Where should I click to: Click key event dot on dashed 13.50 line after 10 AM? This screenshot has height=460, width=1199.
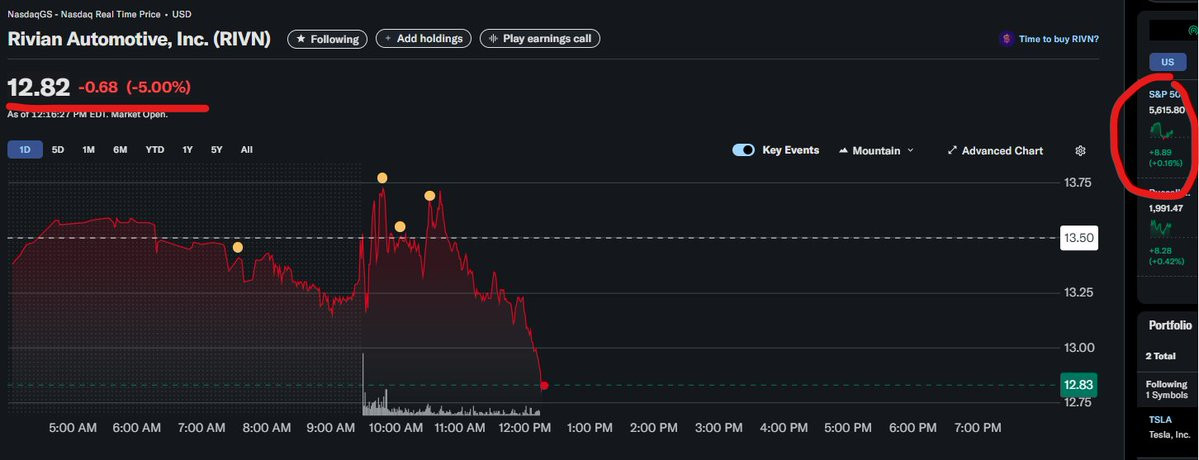click(400, 227)
